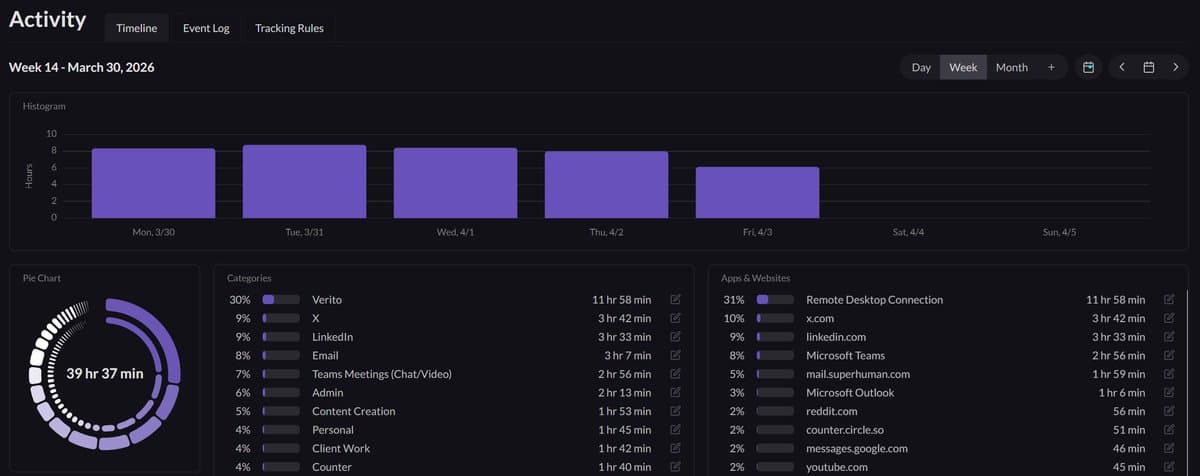Click edit icon for Content Creation category
The height and width of the screenshot is (476, 1200).
tap(675, 411)
